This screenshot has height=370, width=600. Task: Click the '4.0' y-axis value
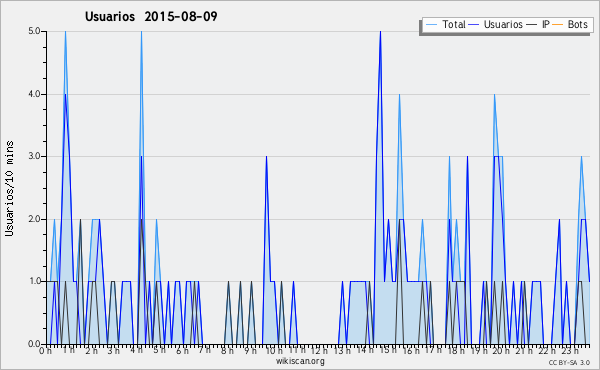click(34, 94)
